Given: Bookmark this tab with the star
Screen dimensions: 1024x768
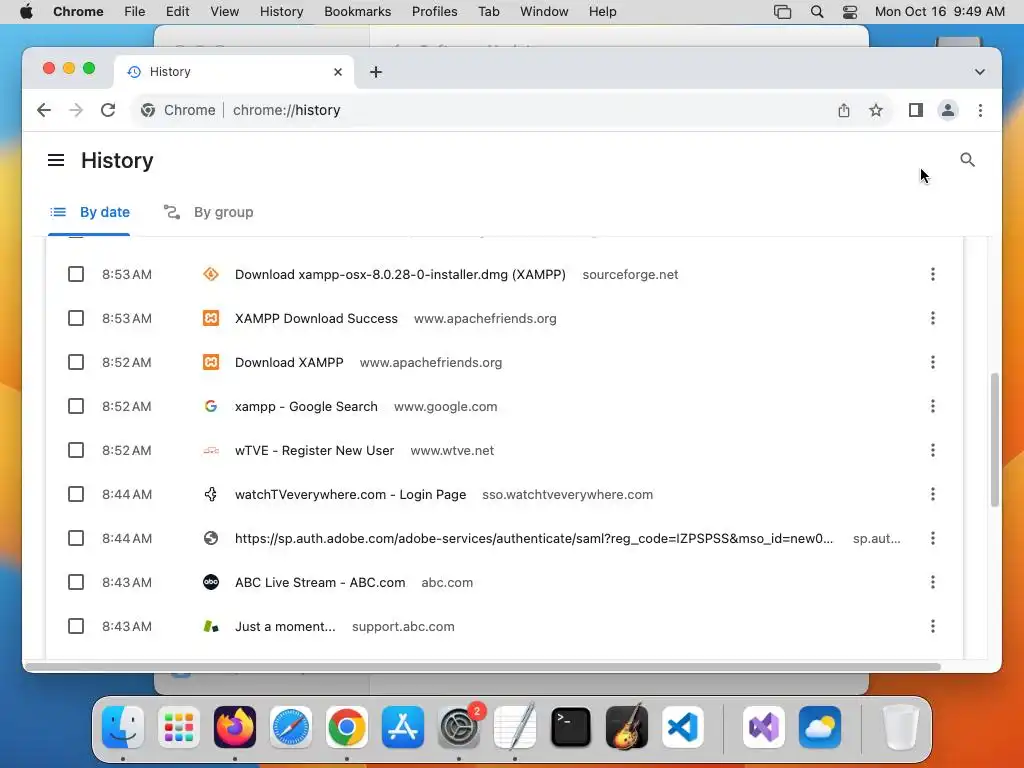Looking at the screenshot, I should pyautogui.click(x=876, y=110).
